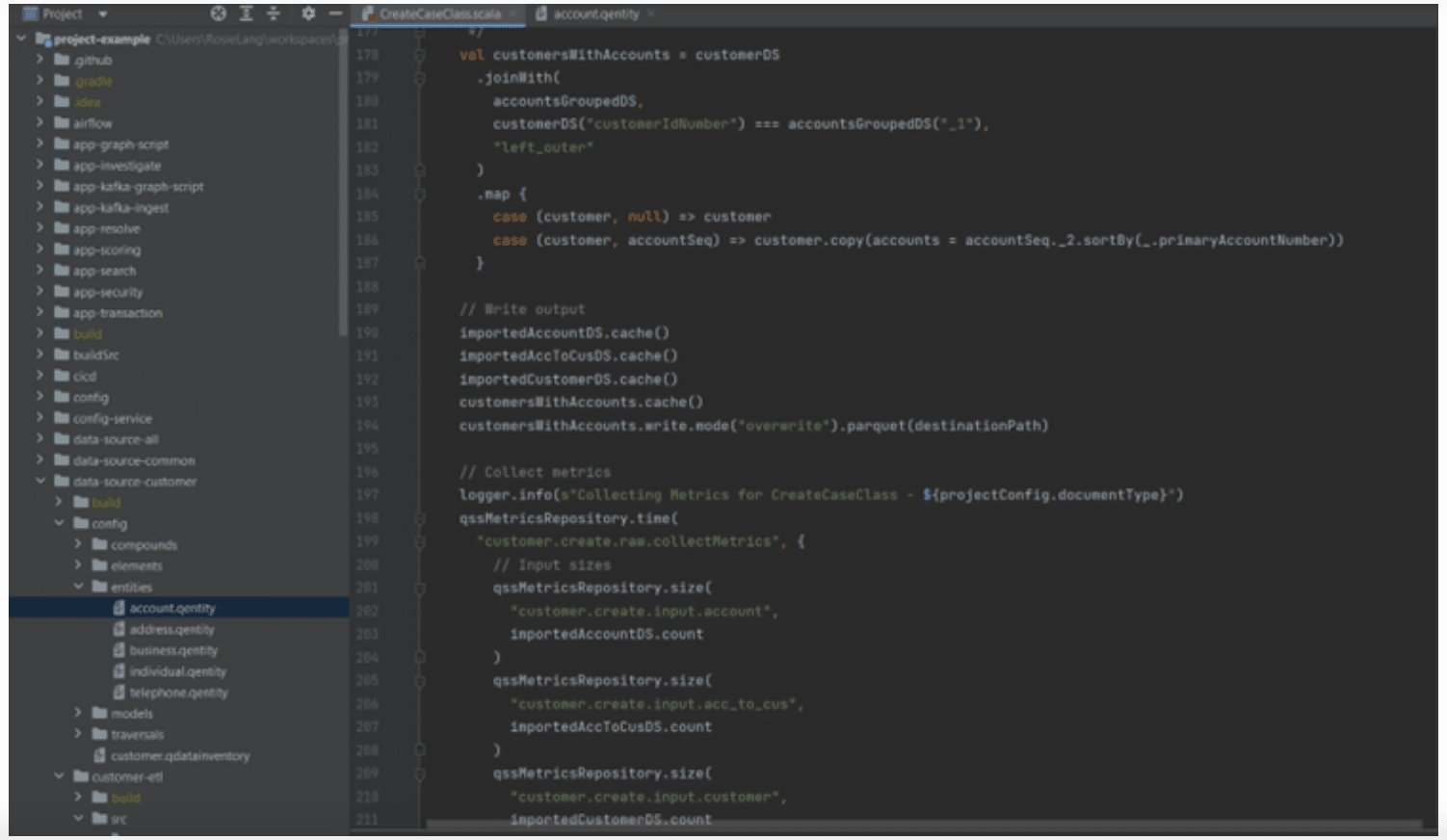1447x840 pixels.
Task: Toggle code fold marker at line 179
Action: [420, 78]
